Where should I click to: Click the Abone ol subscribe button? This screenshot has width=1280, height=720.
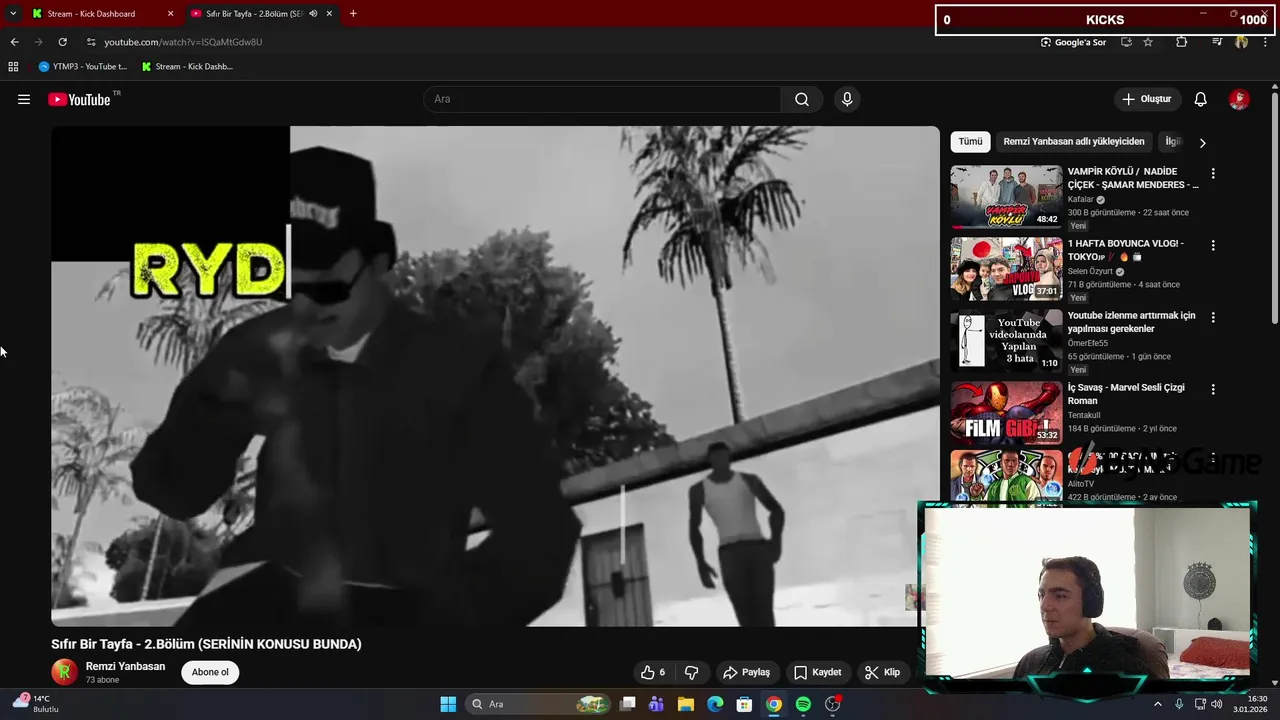pos(210,672)
